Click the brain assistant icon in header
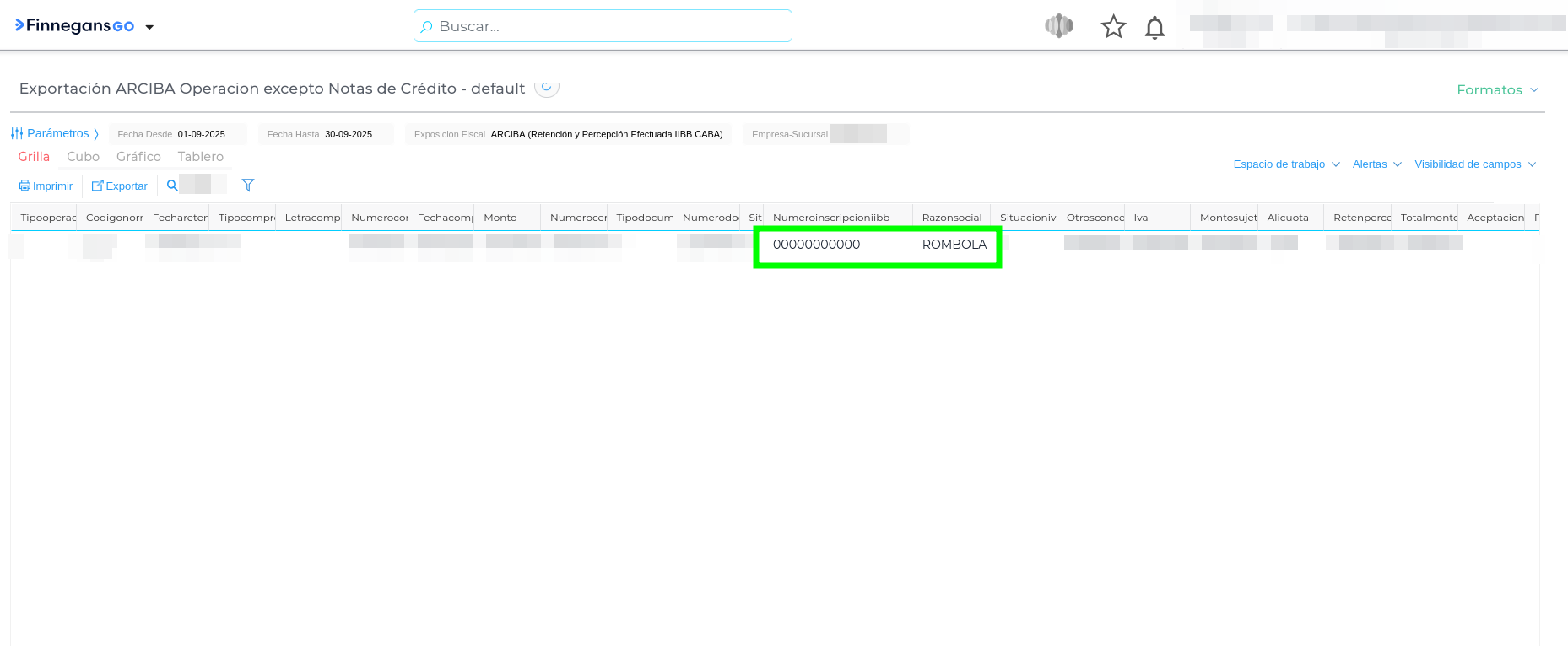The width and height of the screenshot is (1568, 646). 1059,26
